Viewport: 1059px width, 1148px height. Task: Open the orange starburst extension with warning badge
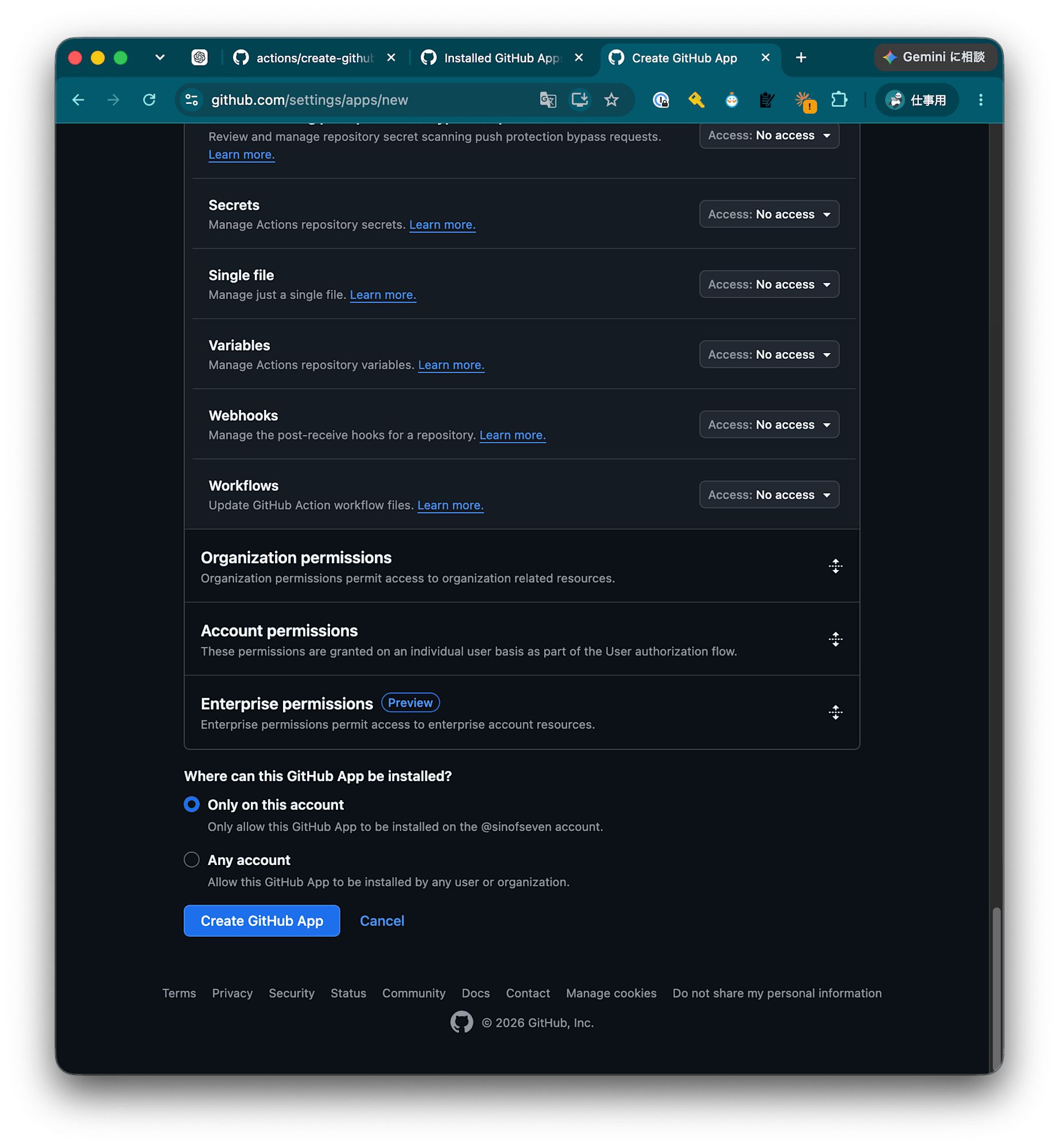point(804,101)
